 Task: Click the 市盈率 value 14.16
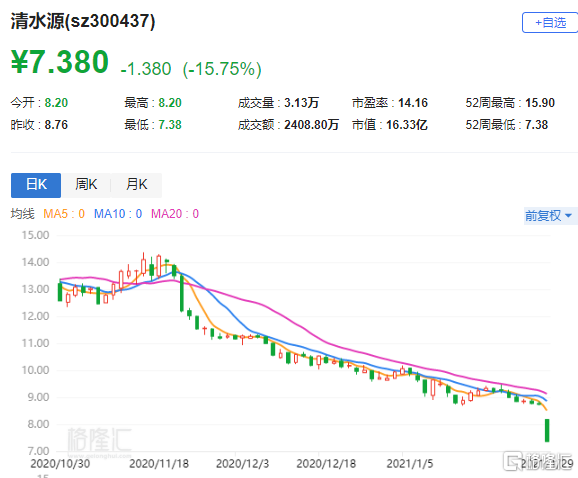[413, 103]
